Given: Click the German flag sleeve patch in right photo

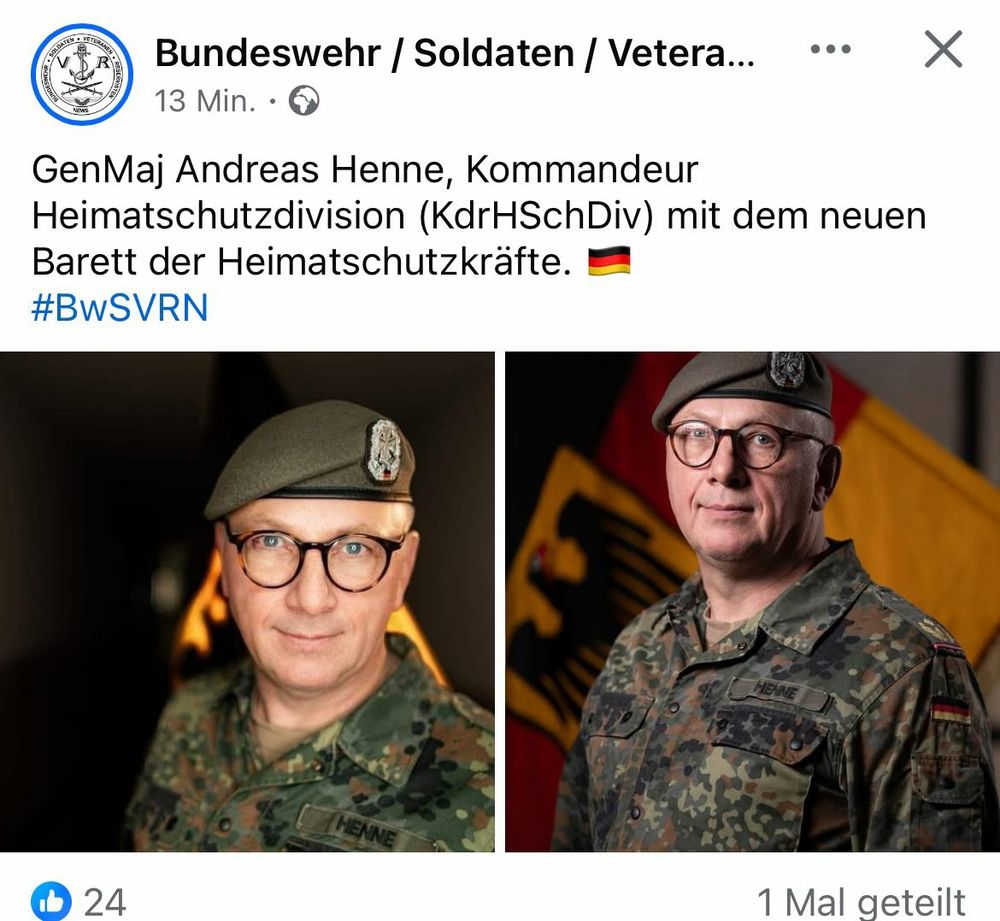Looking at the screenshot, I should point(951,710).
